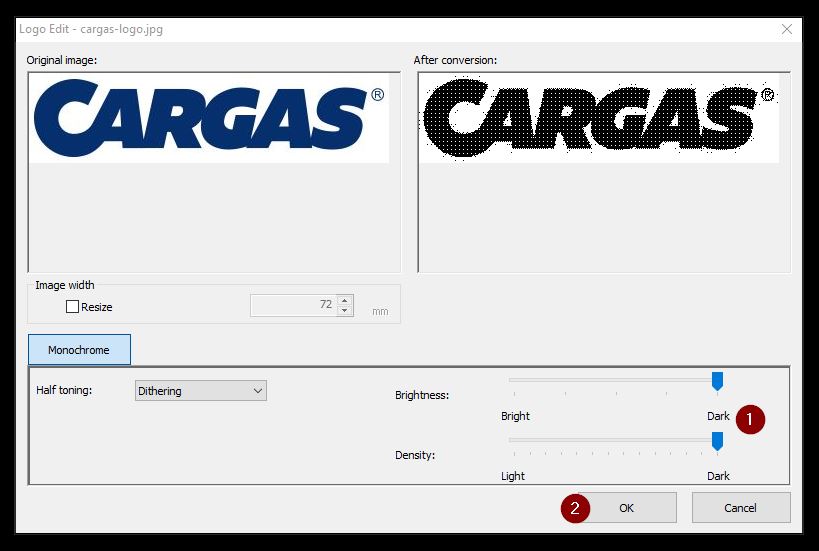
Task: Click the converted Cargas logo preview
Action: click(599, 118)
